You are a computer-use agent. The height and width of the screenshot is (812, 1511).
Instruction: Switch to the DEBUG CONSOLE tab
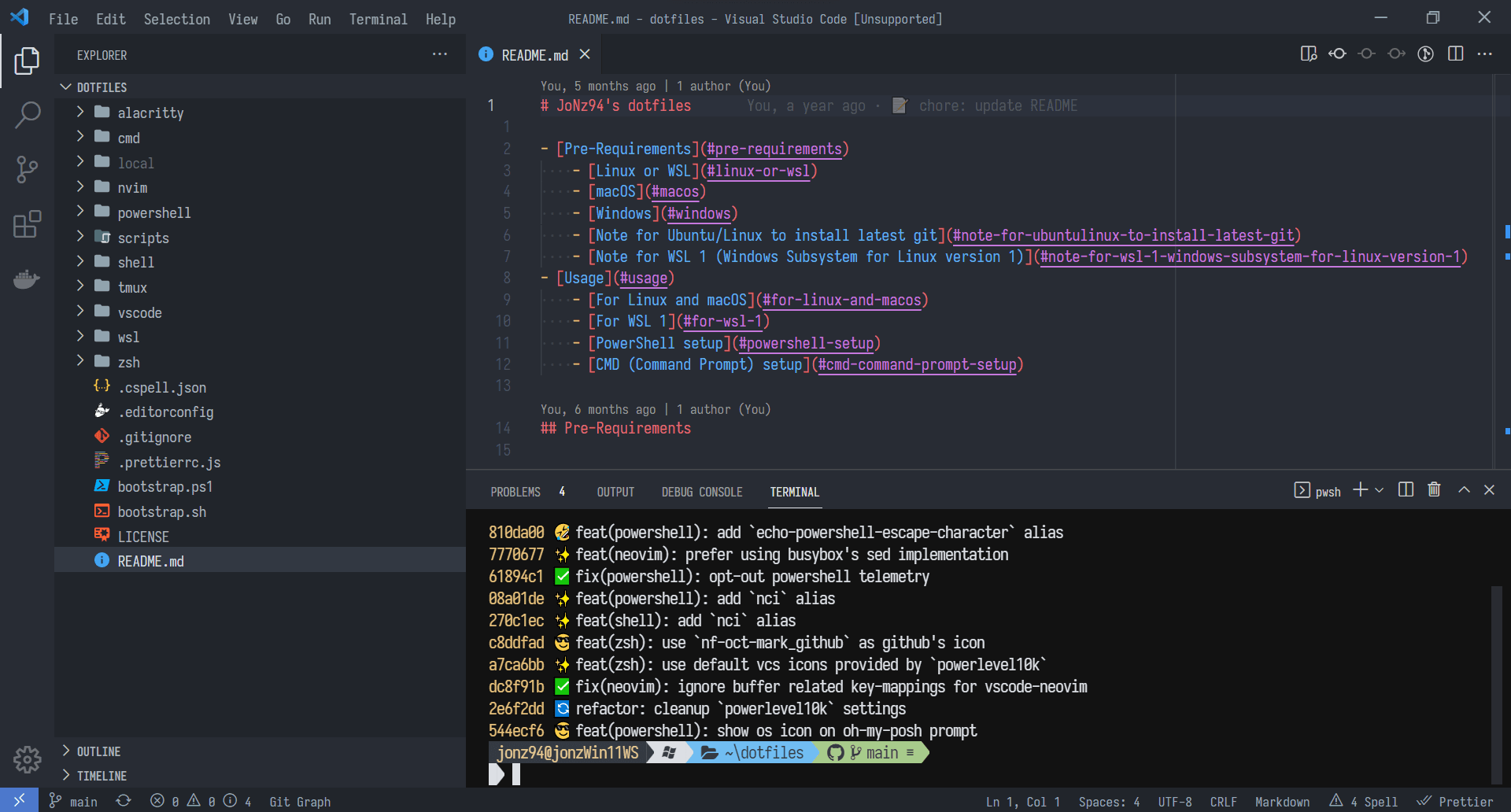(x=702, y=492)
